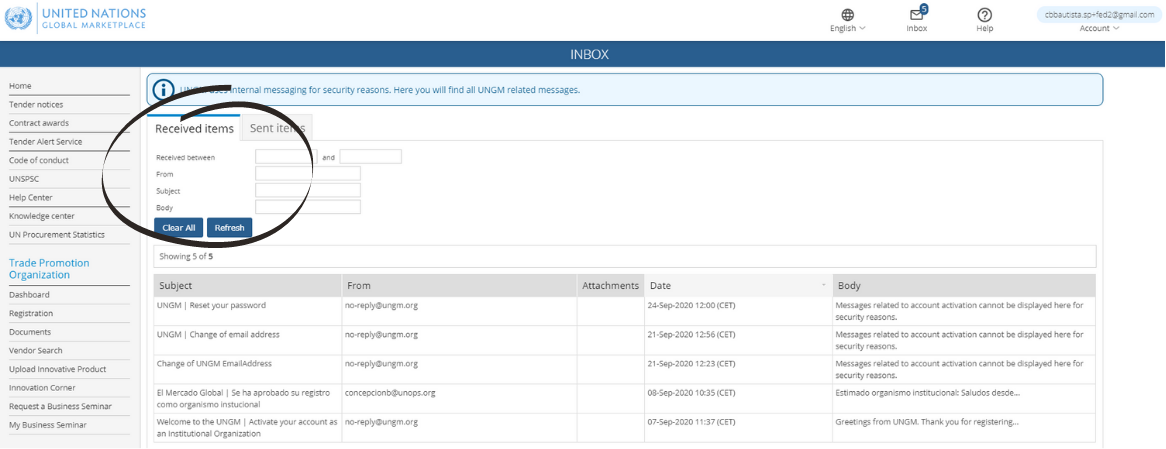Image resolution: width=1166 pixels, height=449 pixels.
Task: Expand the English language dropdown
Action: pos(848,28)
